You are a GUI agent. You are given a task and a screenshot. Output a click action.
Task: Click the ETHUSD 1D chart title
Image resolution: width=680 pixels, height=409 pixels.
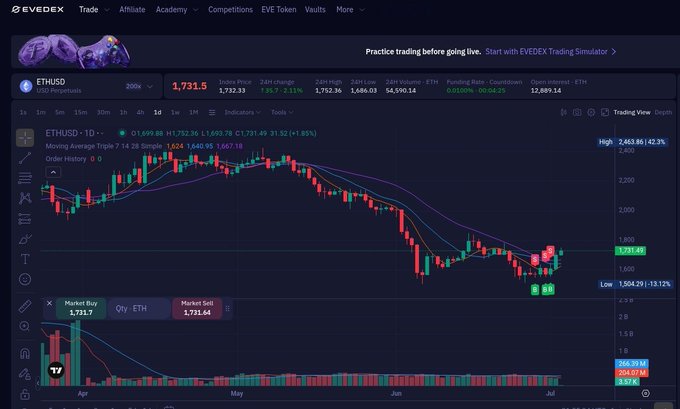tap(70, 133)
